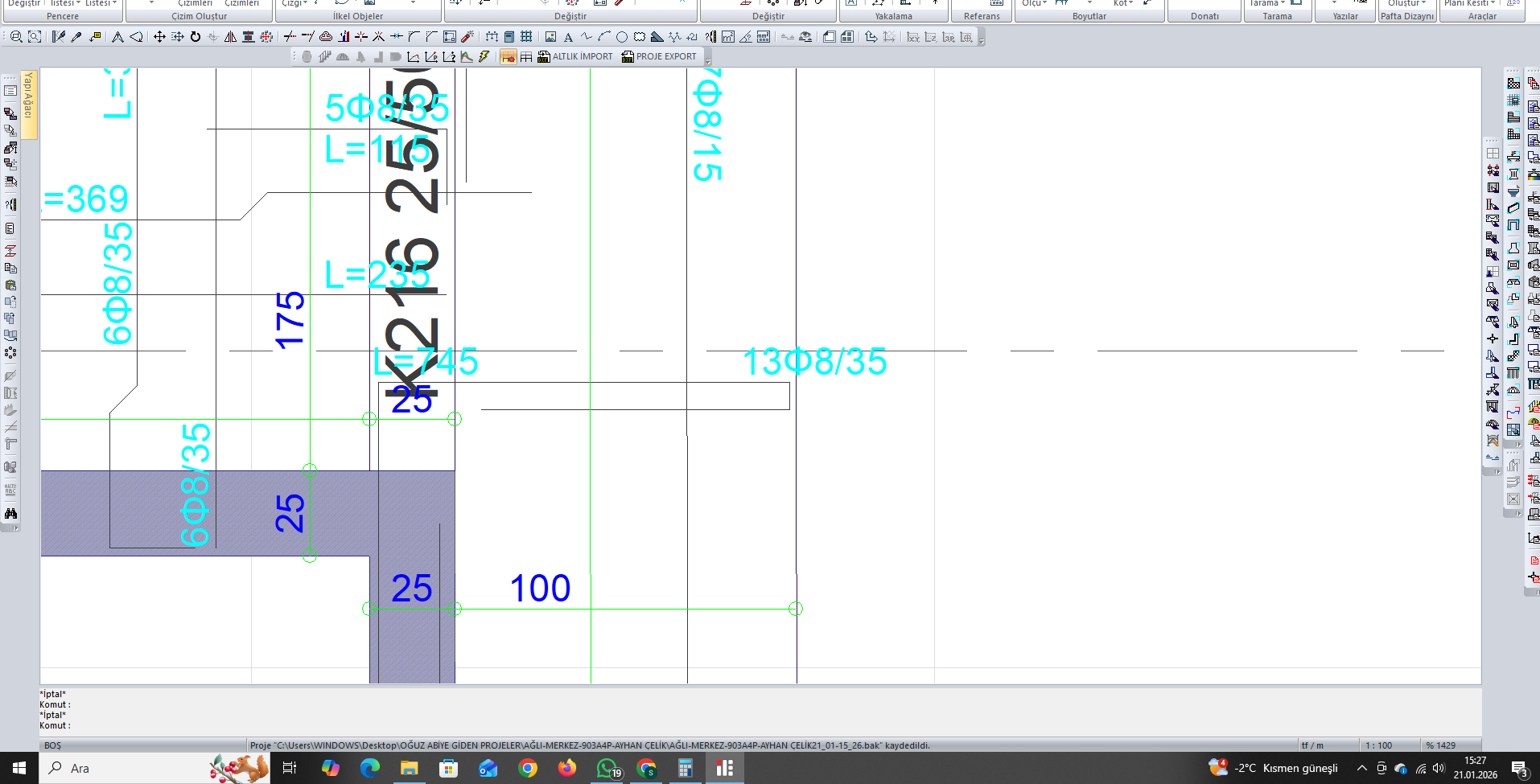Click the Rotate tool icon
Screen dimensions: 1540x784
tap(196, 37)
